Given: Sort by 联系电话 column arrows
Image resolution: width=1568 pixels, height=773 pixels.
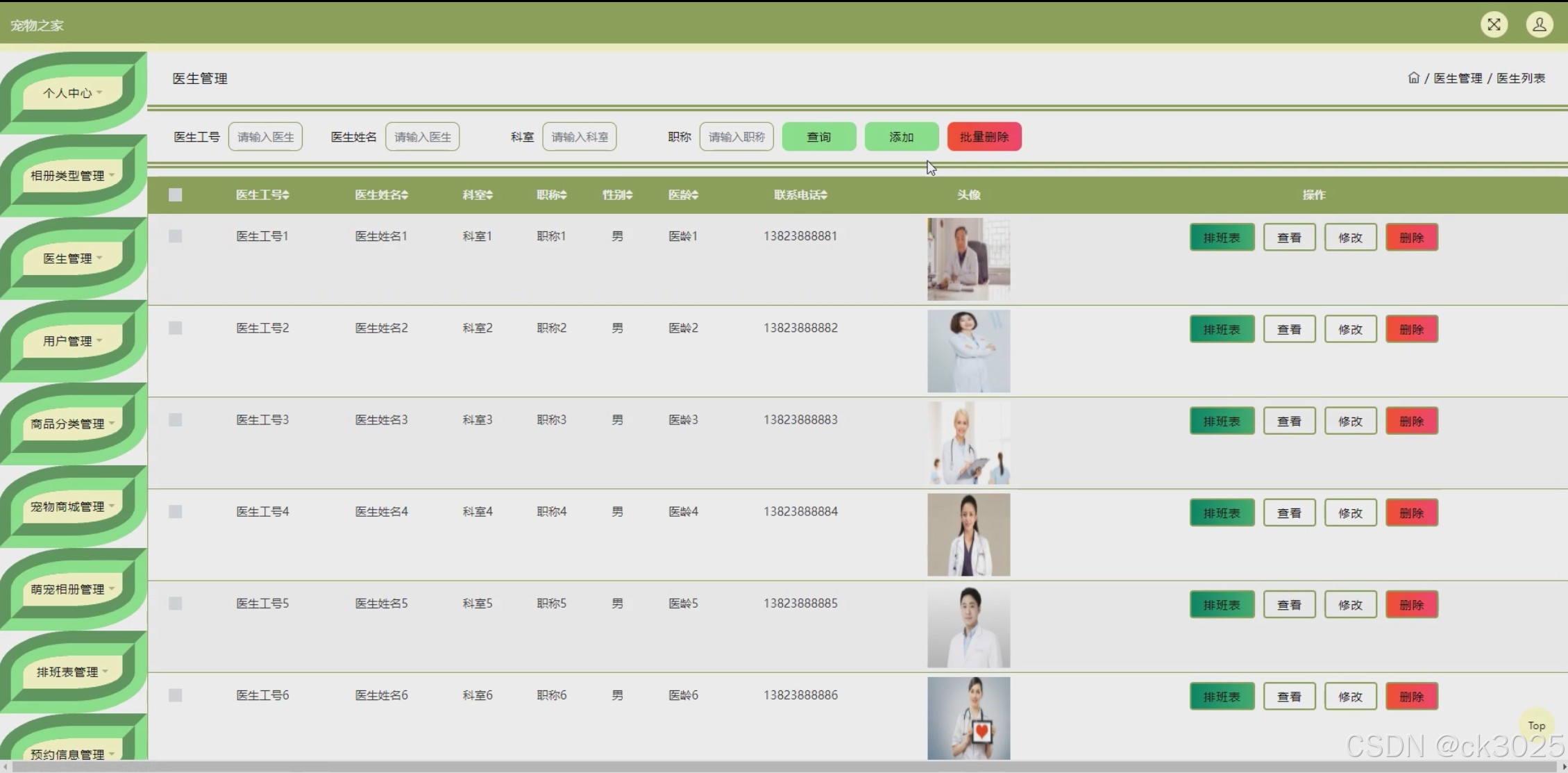Looking at the screenshot, I should click(824, 195).
